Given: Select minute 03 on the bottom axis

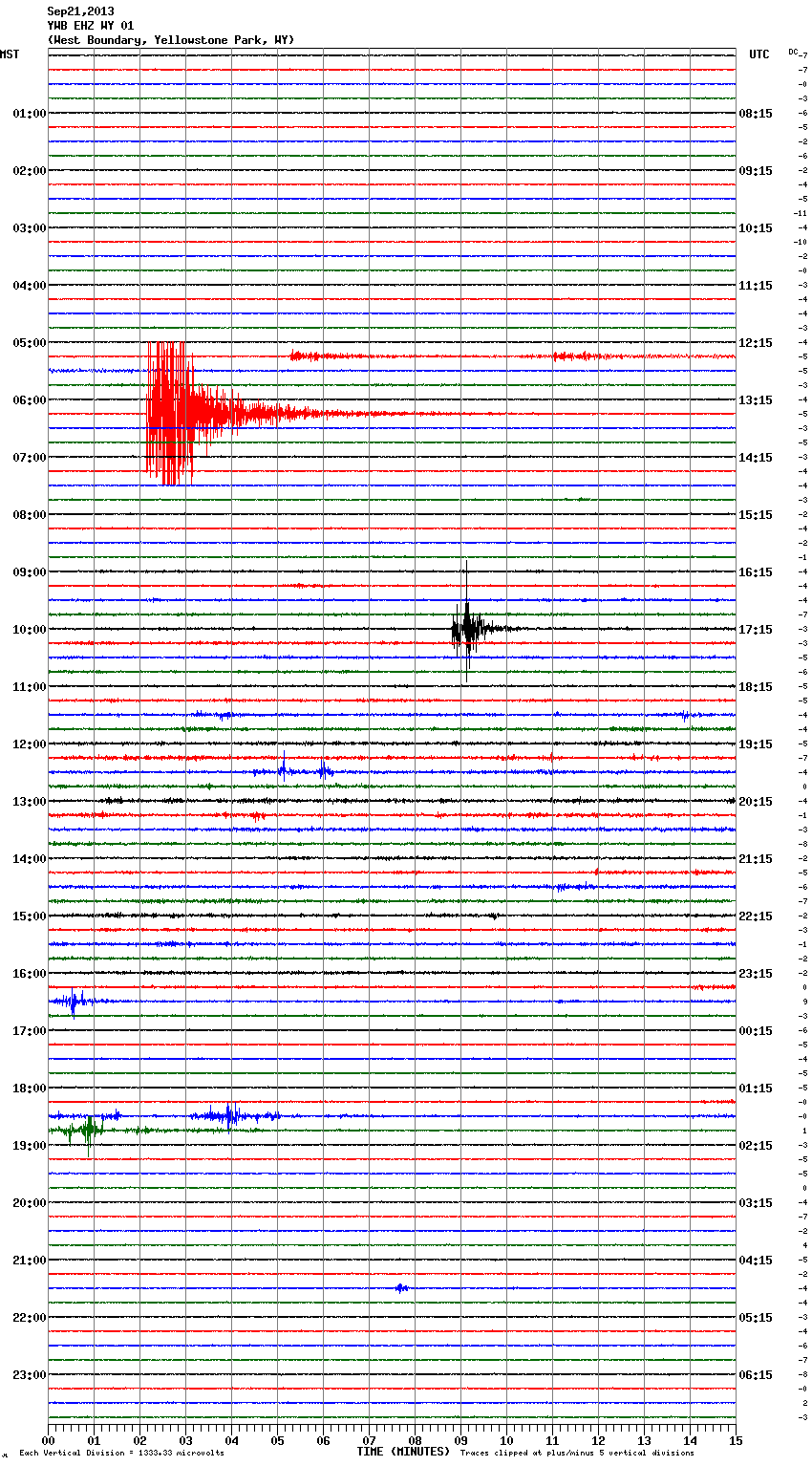Looking at the screenshot, I should [185, 1440].
